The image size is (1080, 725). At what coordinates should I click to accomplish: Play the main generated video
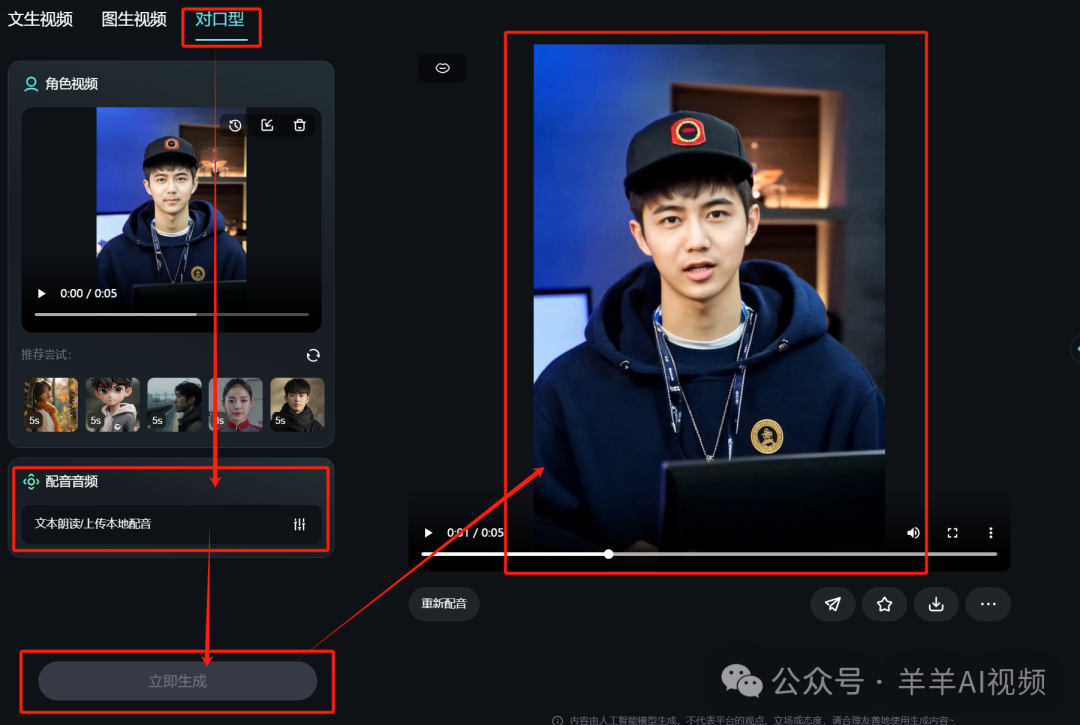(428, 533)
